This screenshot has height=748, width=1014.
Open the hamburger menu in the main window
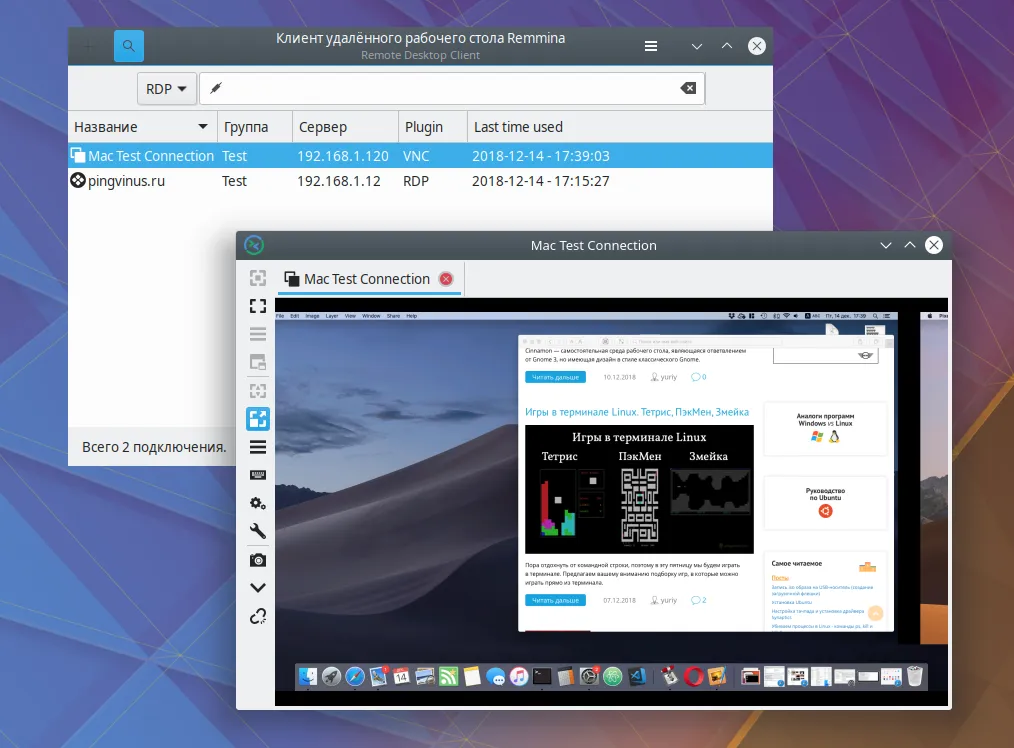(x=651, y=46)
